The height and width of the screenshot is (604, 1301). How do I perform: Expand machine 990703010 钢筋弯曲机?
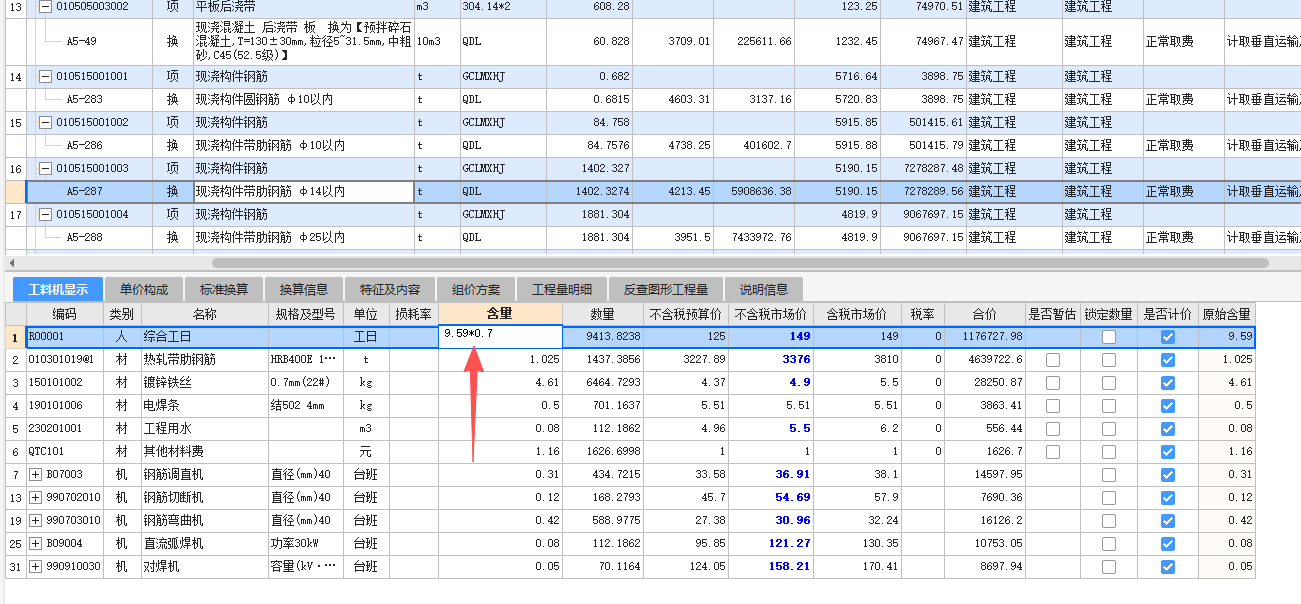click(x=36, y=520)
